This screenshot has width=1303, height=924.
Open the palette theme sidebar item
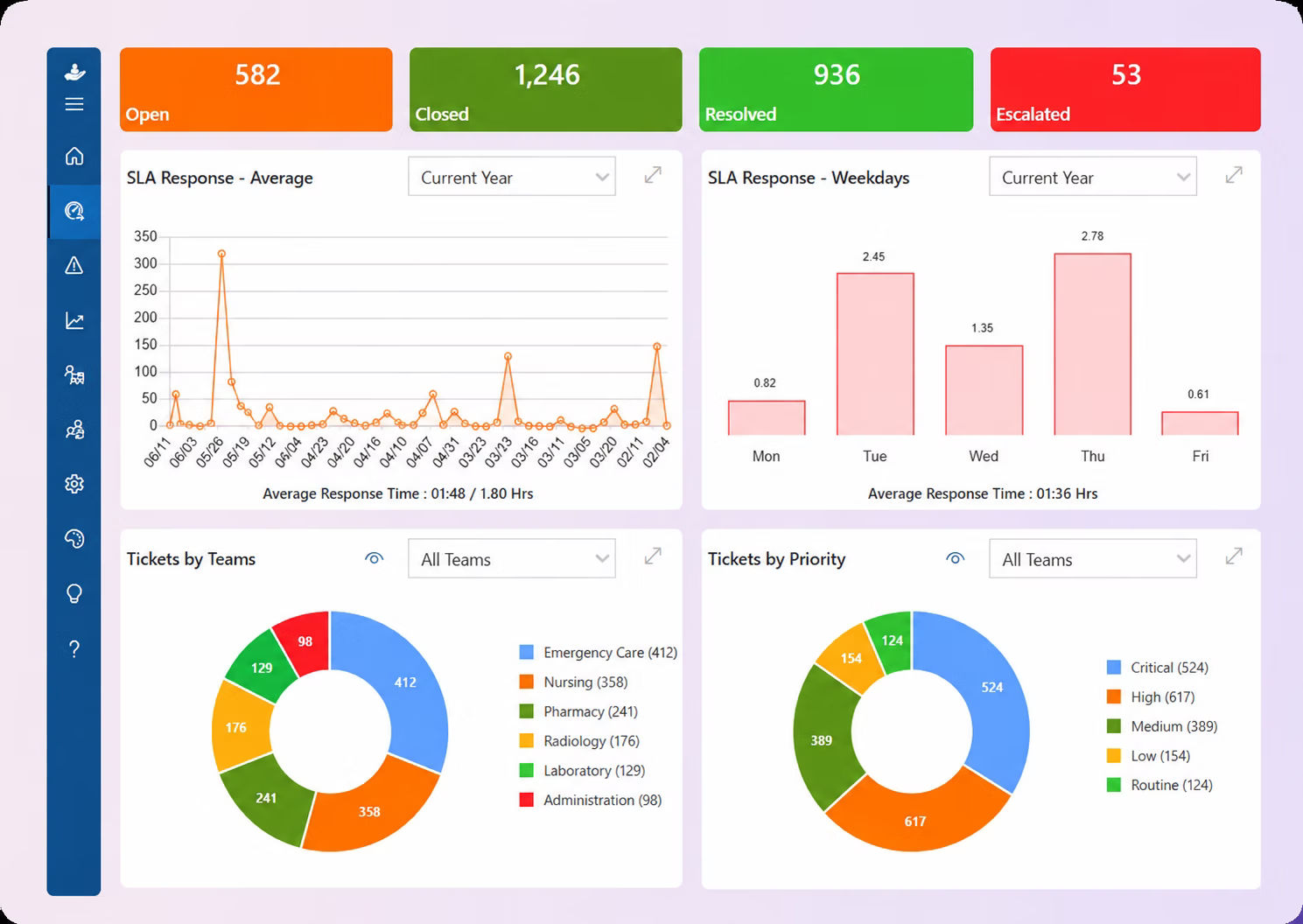74,539
